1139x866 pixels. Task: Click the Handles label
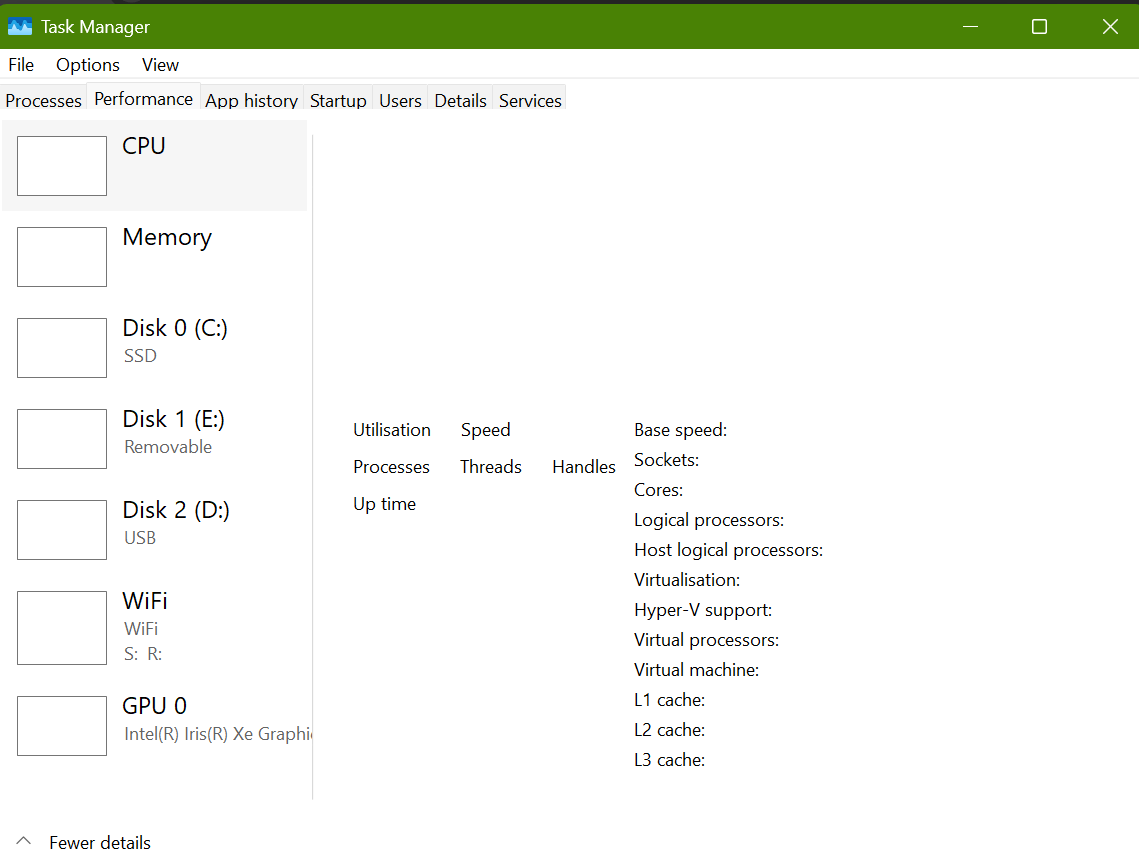click(584, 466)
